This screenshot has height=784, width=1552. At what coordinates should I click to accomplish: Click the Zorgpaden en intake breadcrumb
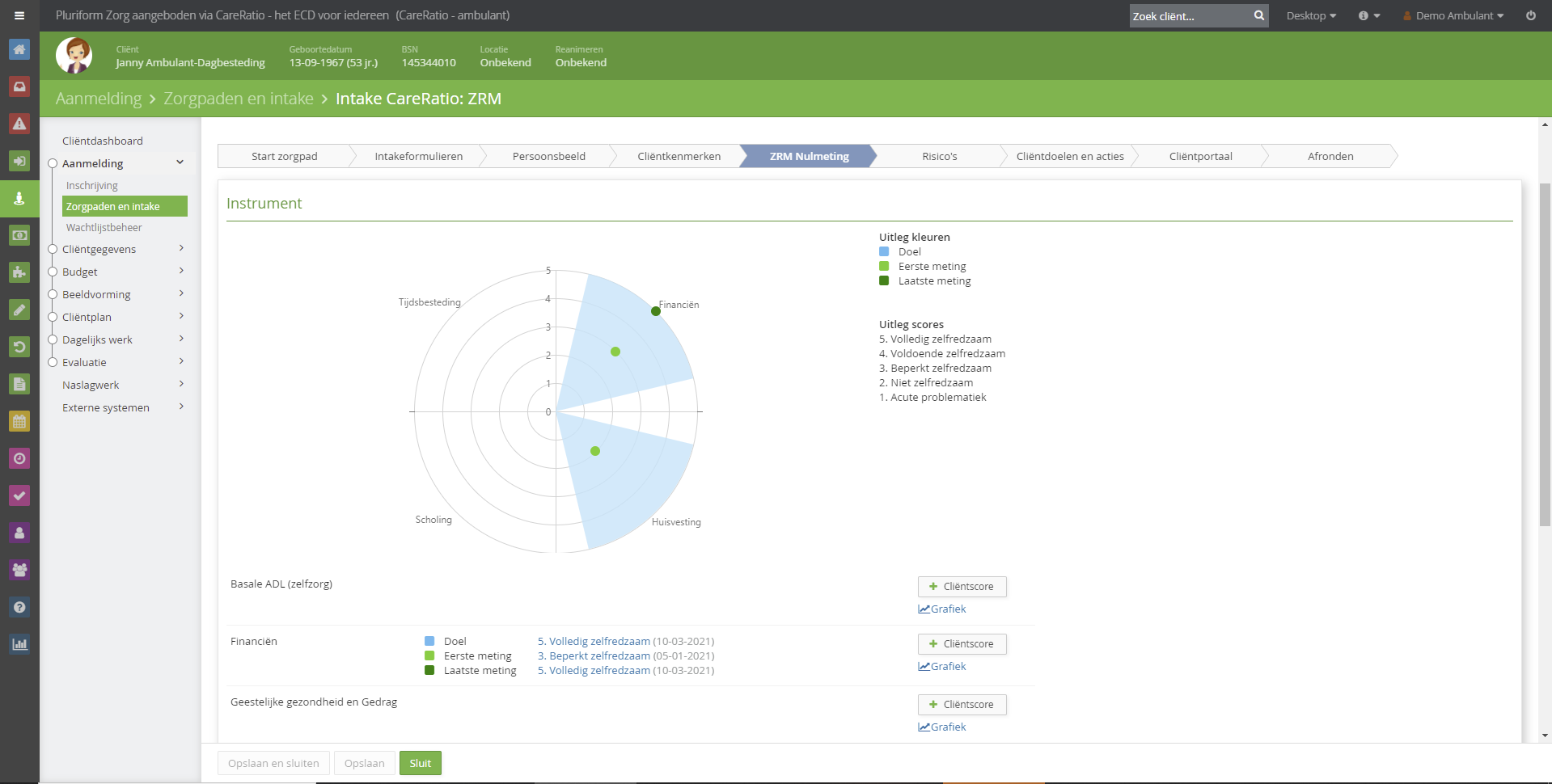coord(239,99)
